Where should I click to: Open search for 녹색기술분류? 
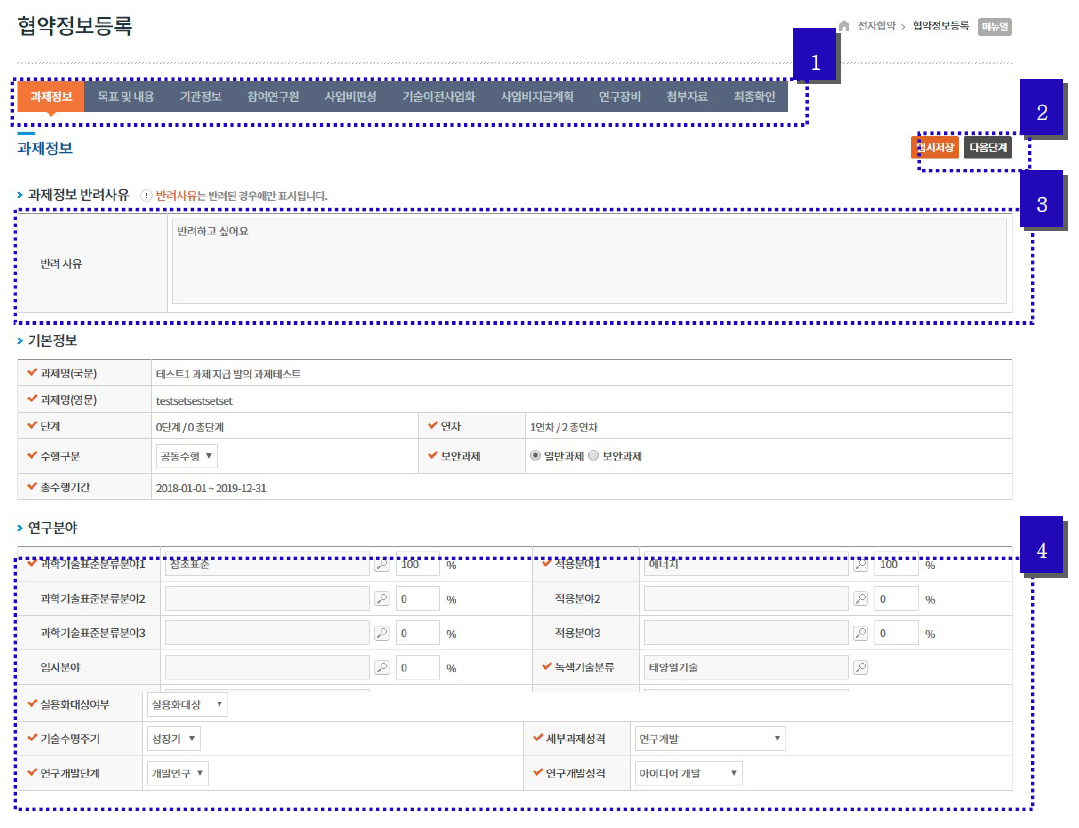click(x=860, y=668)
